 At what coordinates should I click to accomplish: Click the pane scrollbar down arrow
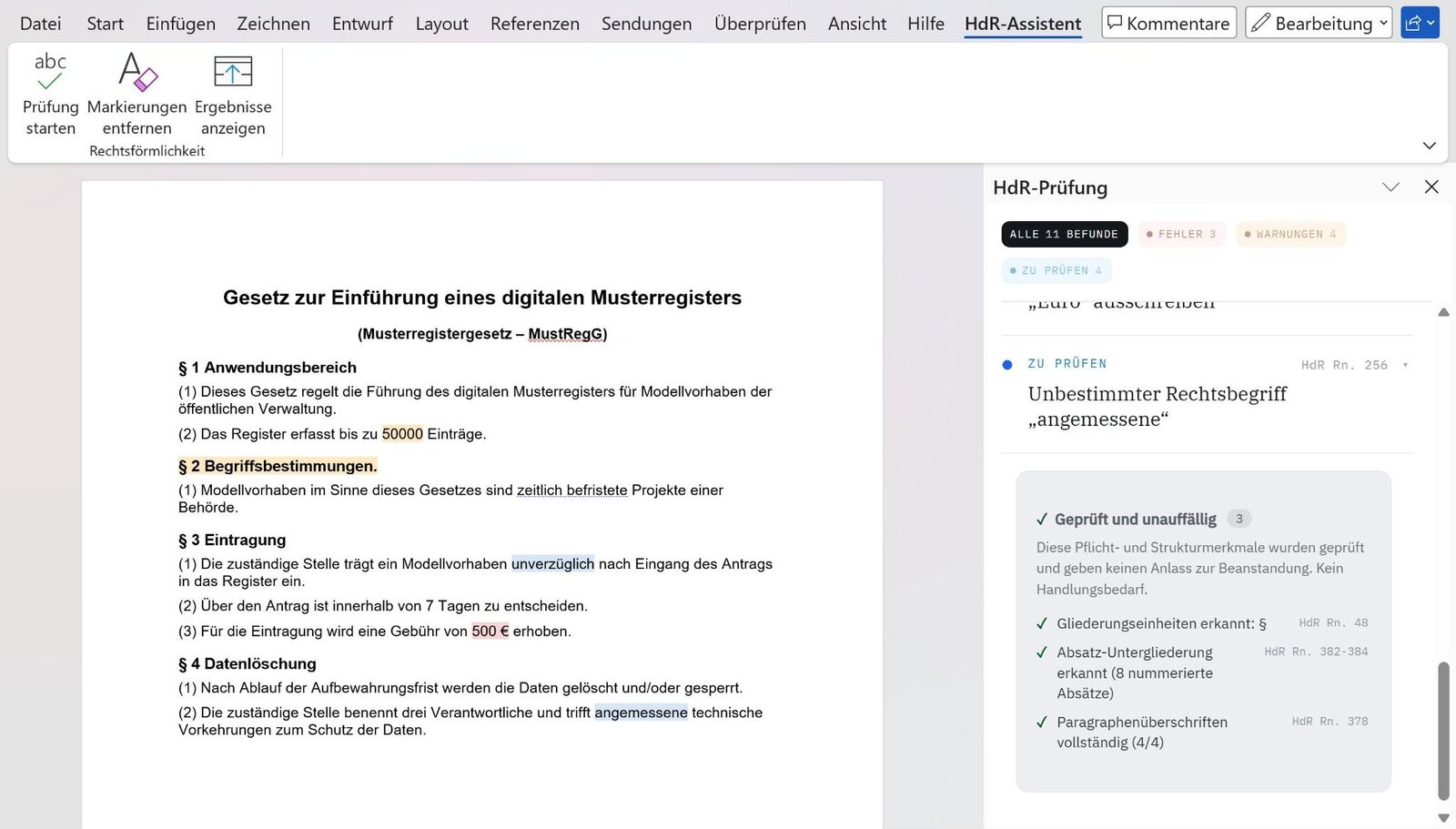coord(1443,817)
